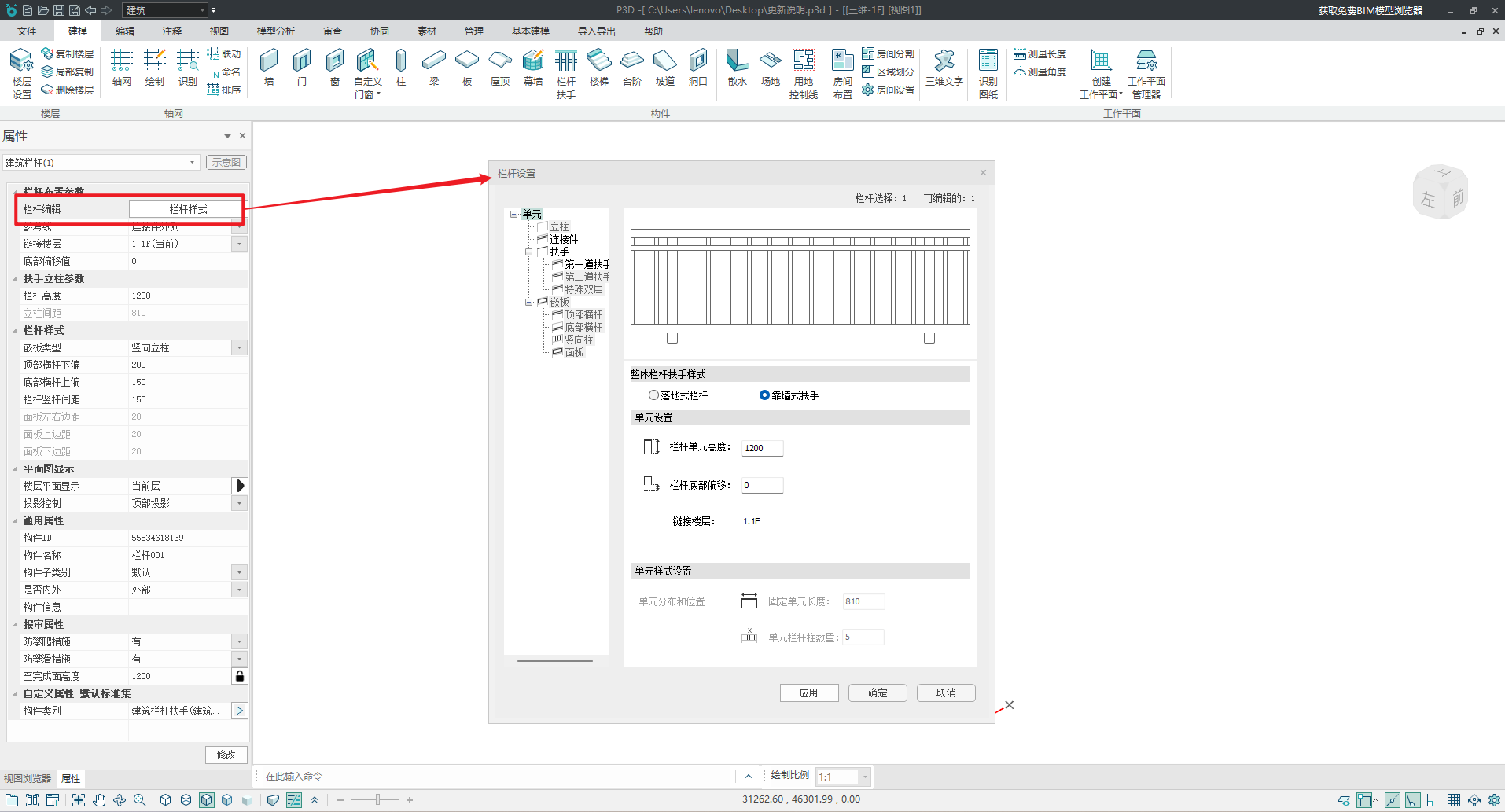Select the 落地式栏杆 radio option

click(653, 395)
